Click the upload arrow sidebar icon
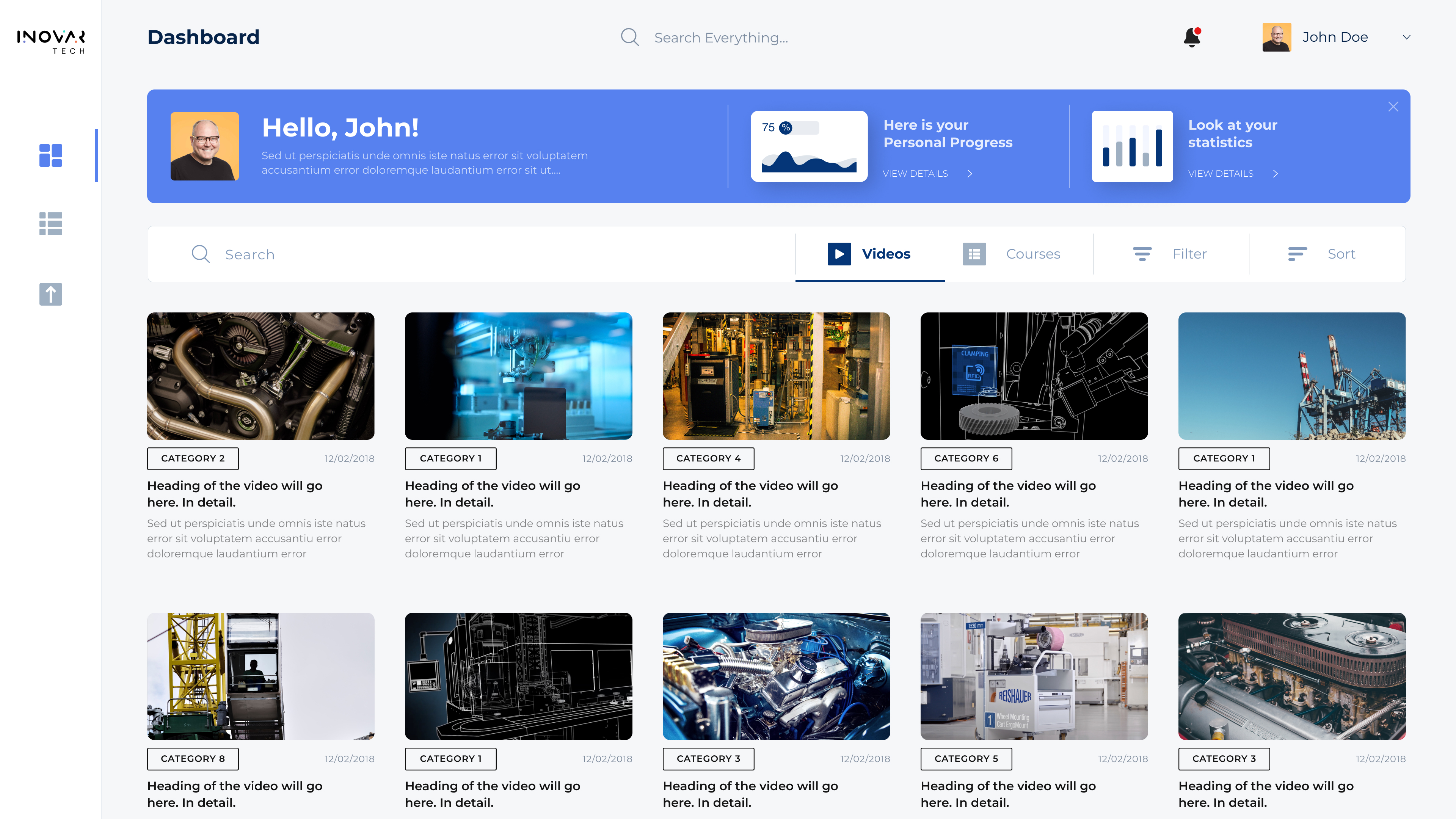This screenshot has height=819, width=1456. [x=50, y=294]
